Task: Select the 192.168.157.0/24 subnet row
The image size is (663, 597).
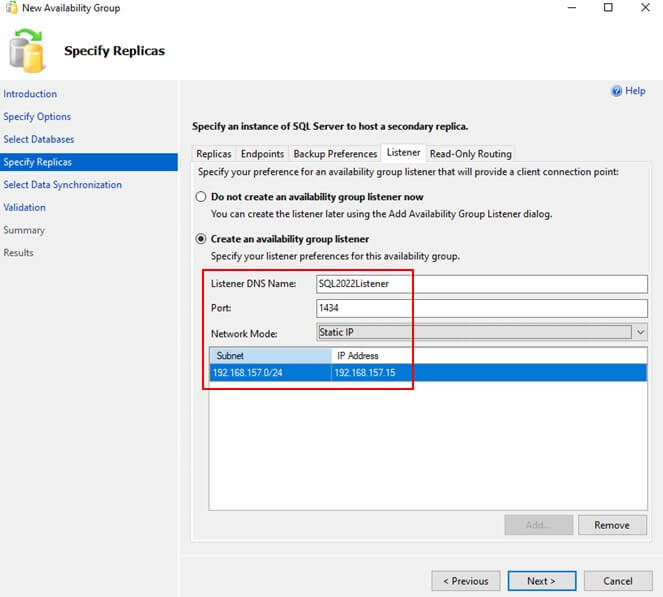Action: tap(270, 373)
